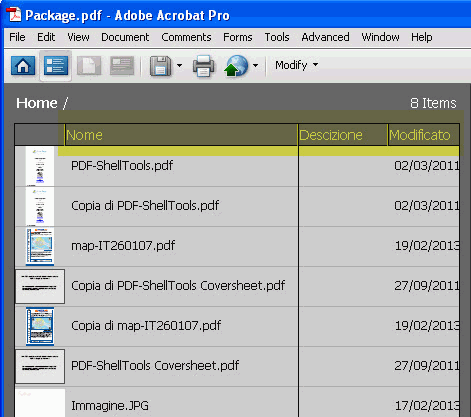
Task: Open the File menu
Action: pyautogui.click(x=17, y=37)
